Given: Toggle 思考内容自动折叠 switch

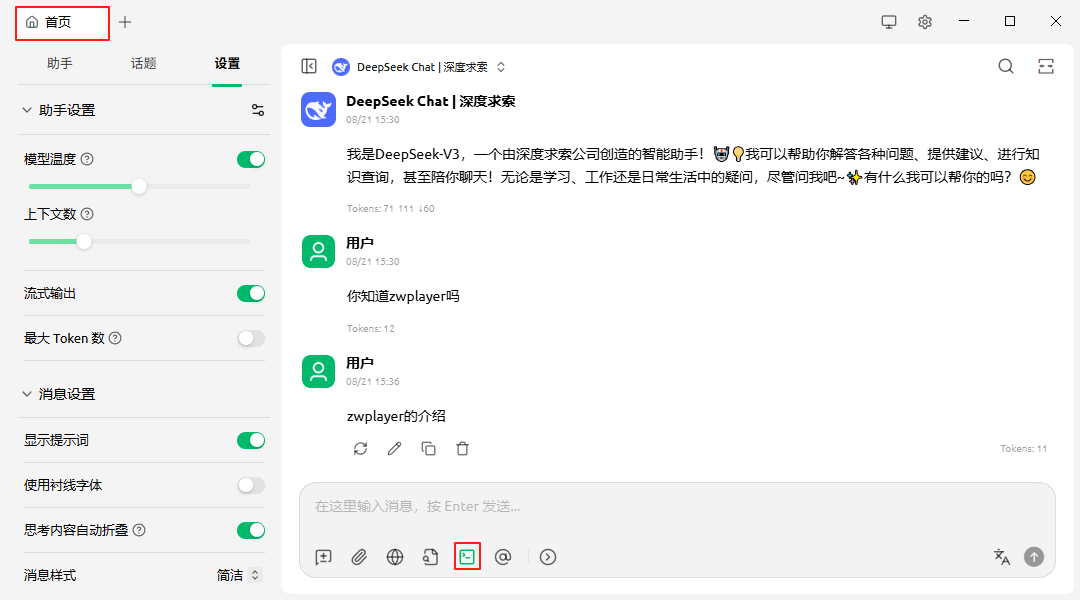Looking at the screenshot, I should (x=251, y=530).
